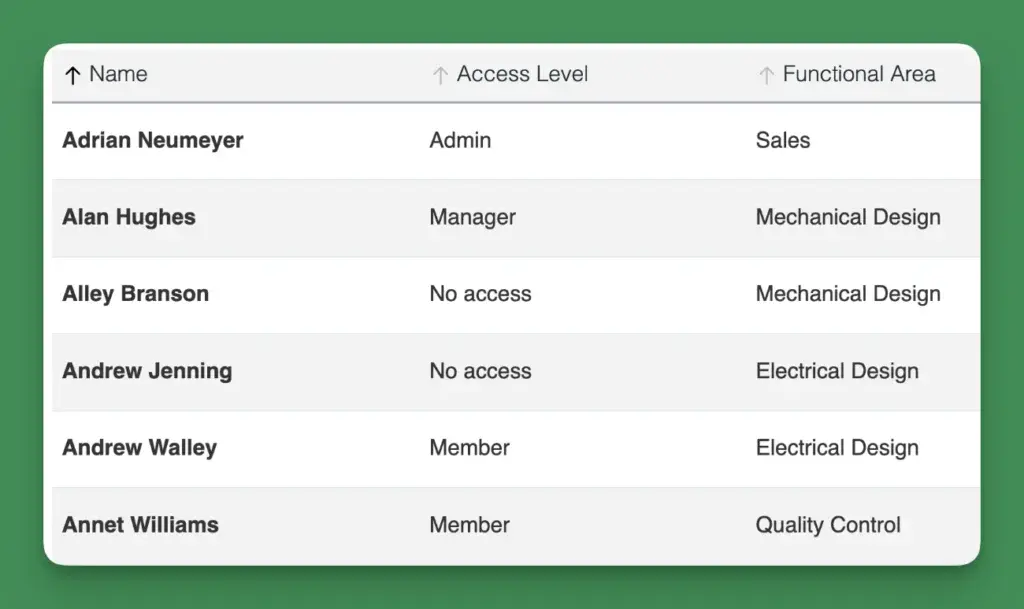Open Adrian Neumeyer's user row

153,141
